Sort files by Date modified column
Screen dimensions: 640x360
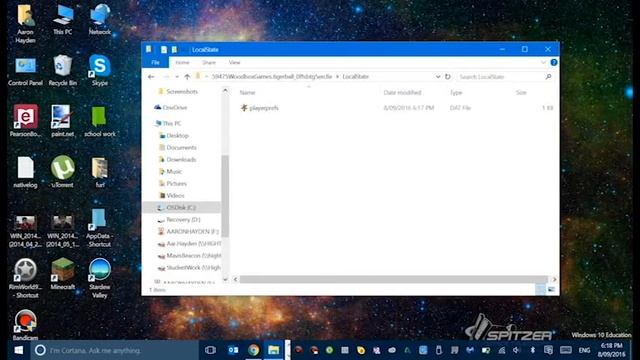point(402,93)
